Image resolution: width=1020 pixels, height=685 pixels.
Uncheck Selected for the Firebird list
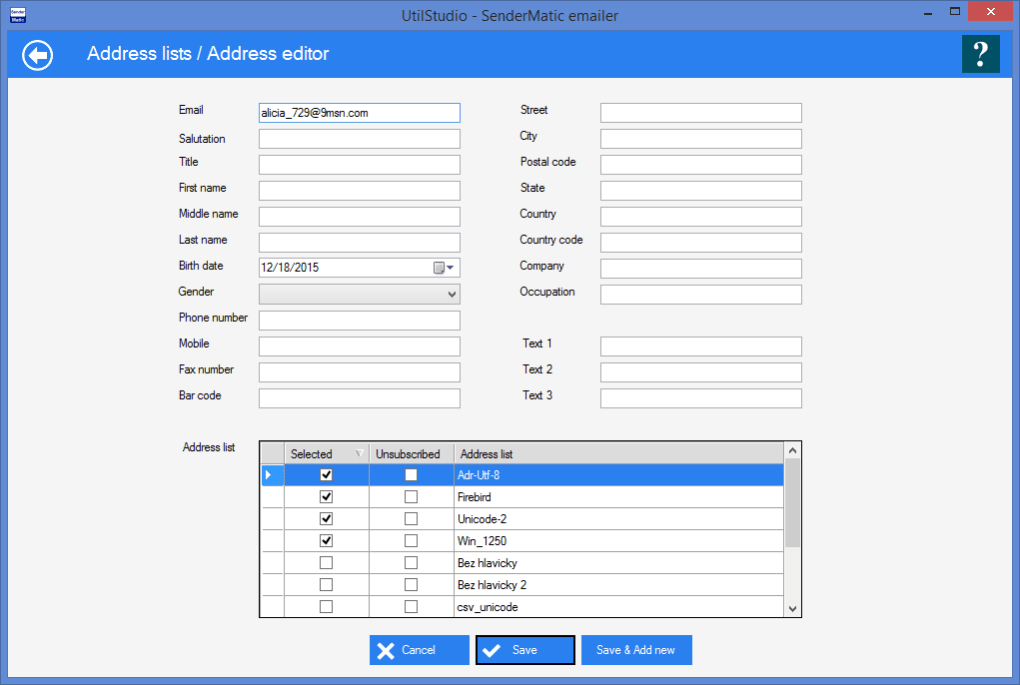[x=326, y=497]
